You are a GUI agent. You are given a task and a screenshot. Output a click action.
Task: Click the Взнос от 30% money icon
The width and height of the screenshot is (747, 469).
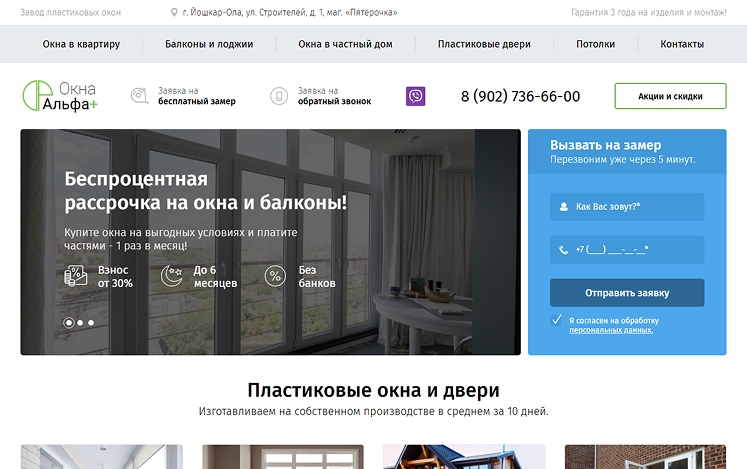coord(75,276)
